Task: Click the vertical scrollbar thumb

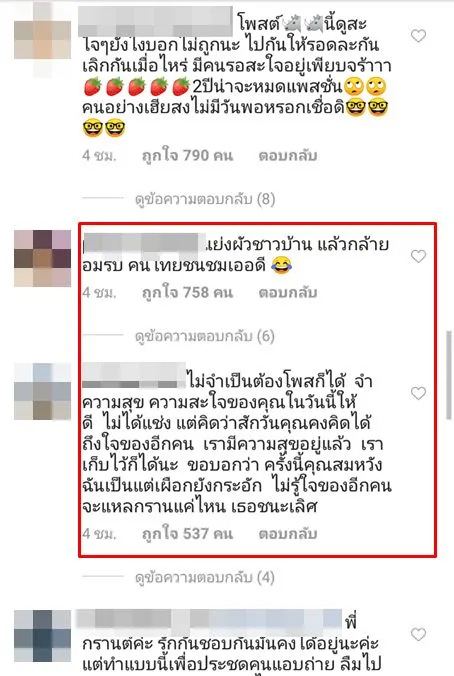Action: point(448,375)
